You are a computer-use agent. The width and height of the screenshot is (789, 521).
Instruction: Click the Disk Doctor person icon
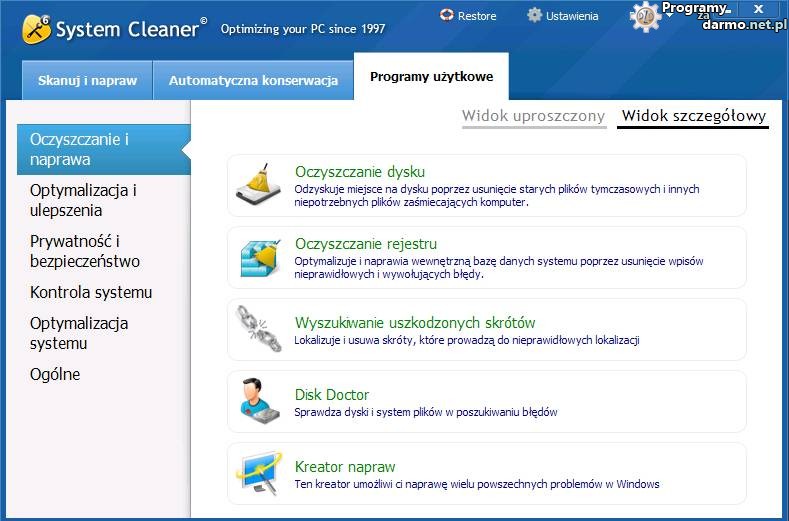coord(258,401)
